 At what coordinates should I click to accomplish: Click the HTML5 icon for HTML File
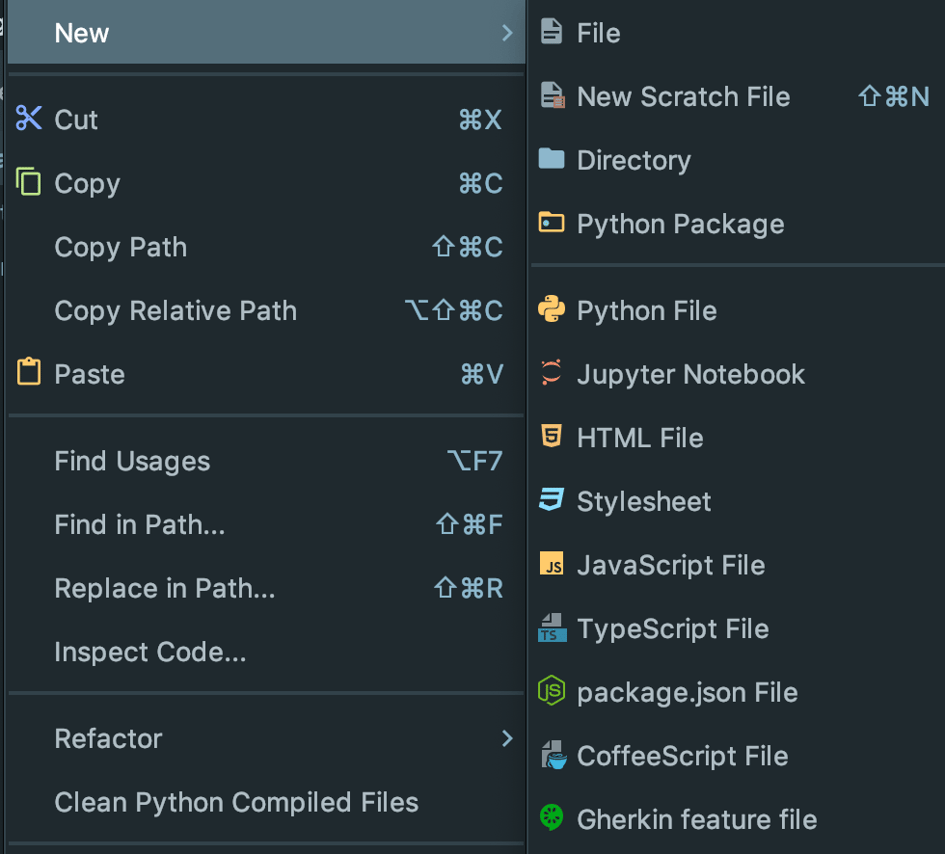click(x=551, y=437)
